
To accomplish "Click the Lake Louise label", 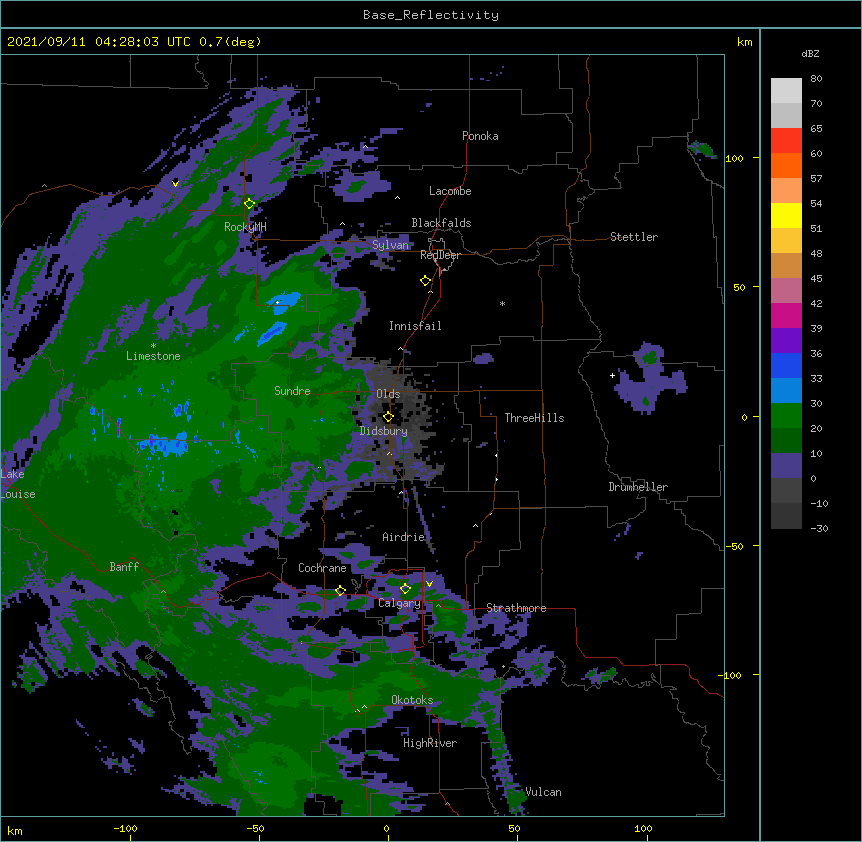I will pos(18,484).
